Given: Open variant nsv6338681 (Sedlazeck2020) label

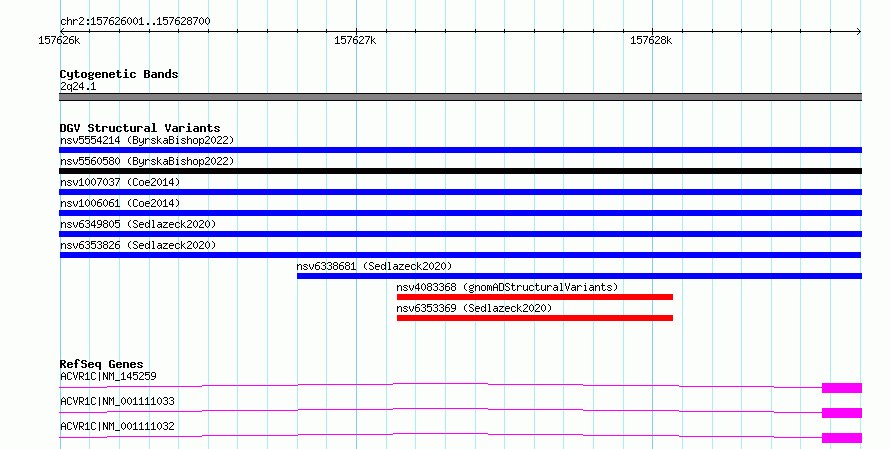Looking at the screenshot, I should point(374,266).
